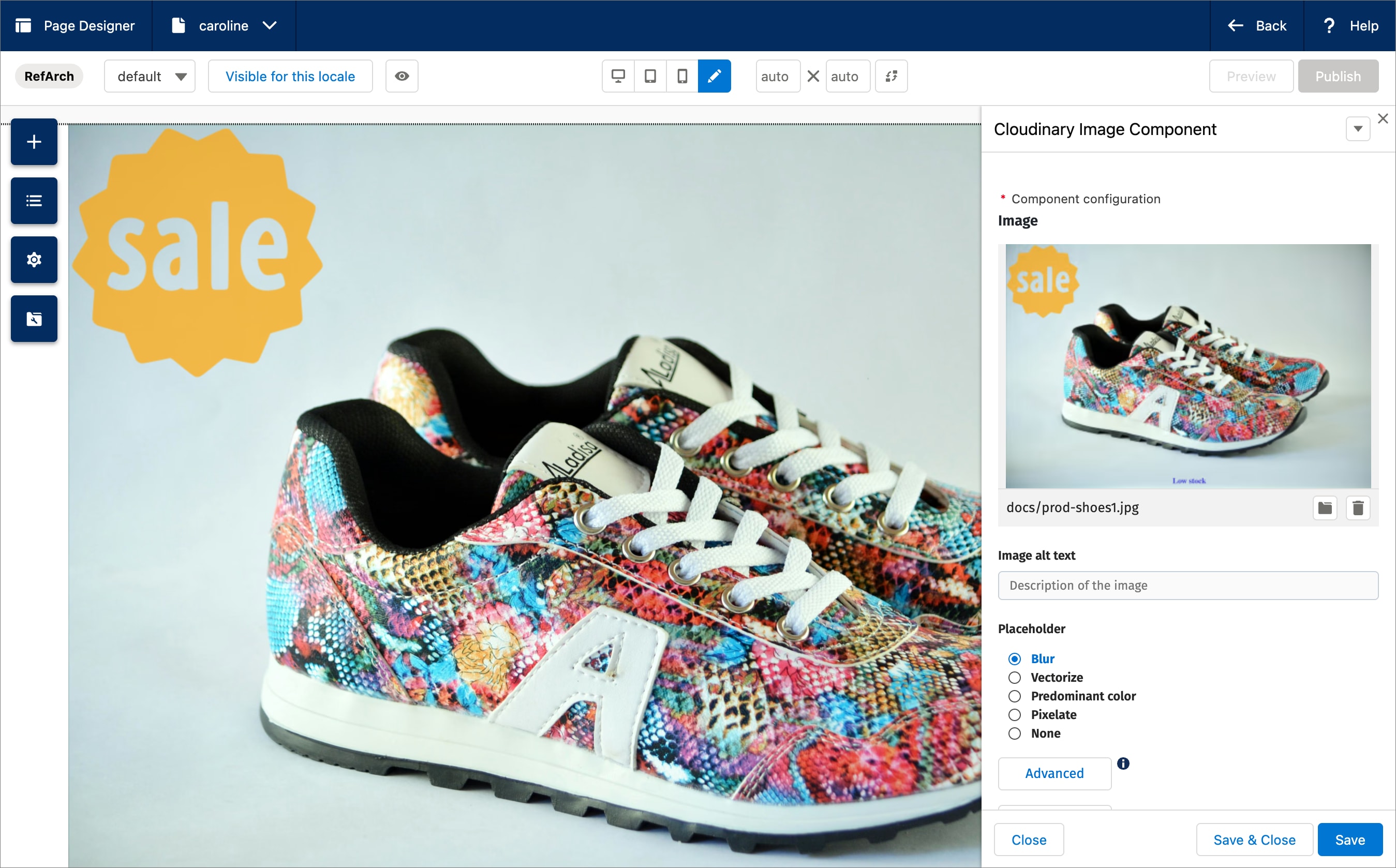Open the default variant dropdown
The image size is (1396, 868).
click(150, 75)
